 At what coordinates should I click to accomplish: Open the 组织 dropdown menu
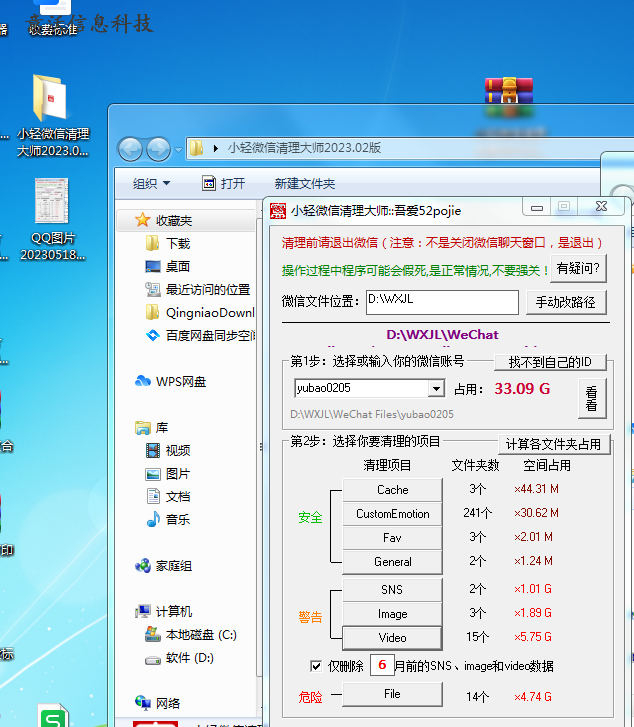click(151, 183)
